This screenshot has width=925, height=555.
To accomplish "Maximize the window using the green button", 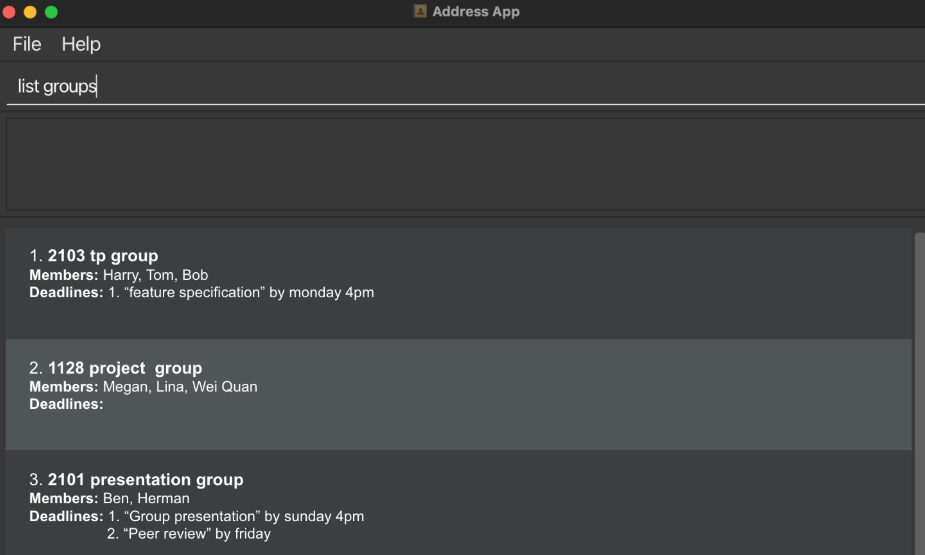I will tap(51, 12).
